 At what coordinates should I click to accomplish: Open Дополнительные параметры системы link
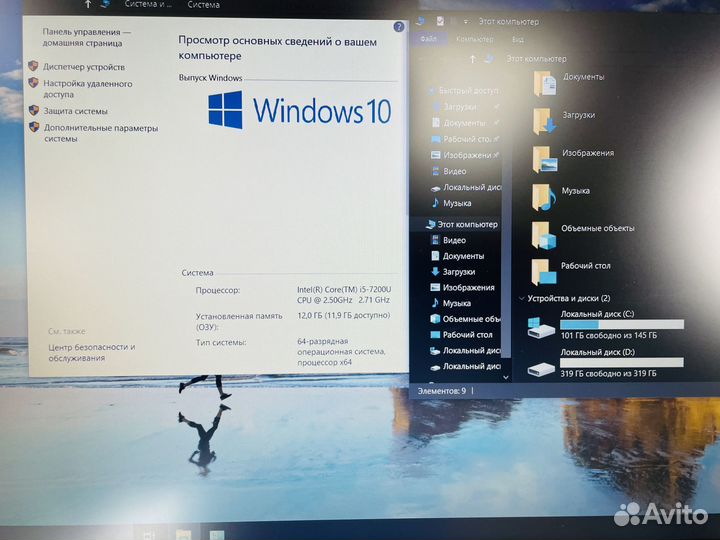click(x=101, y=133)
